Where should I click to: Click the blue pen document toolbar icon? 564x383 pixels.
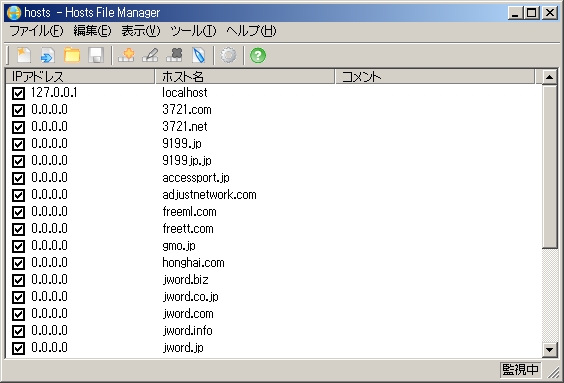[199, 55]
